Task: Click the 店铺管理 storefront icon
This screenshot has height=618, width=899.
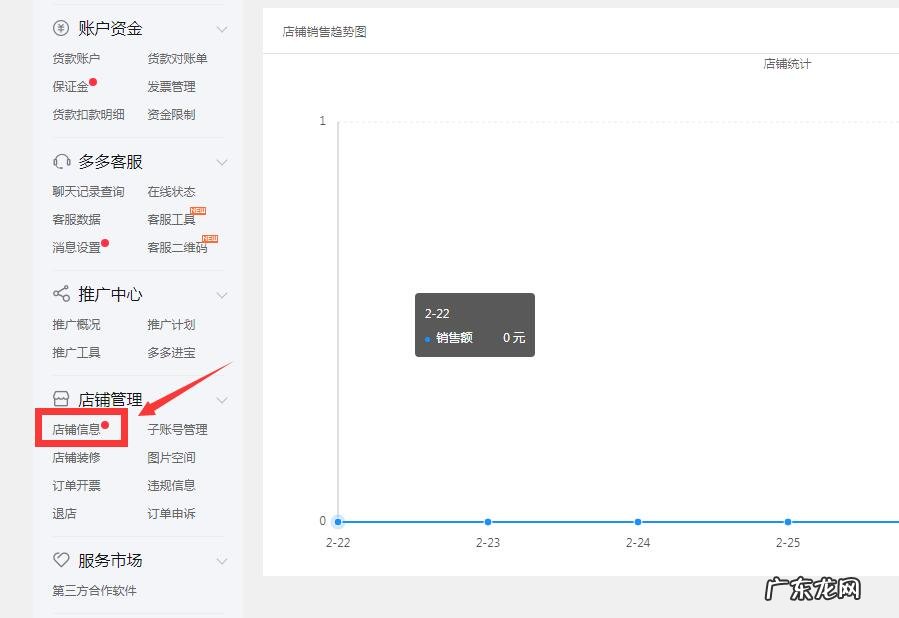Action: [61, 398]
